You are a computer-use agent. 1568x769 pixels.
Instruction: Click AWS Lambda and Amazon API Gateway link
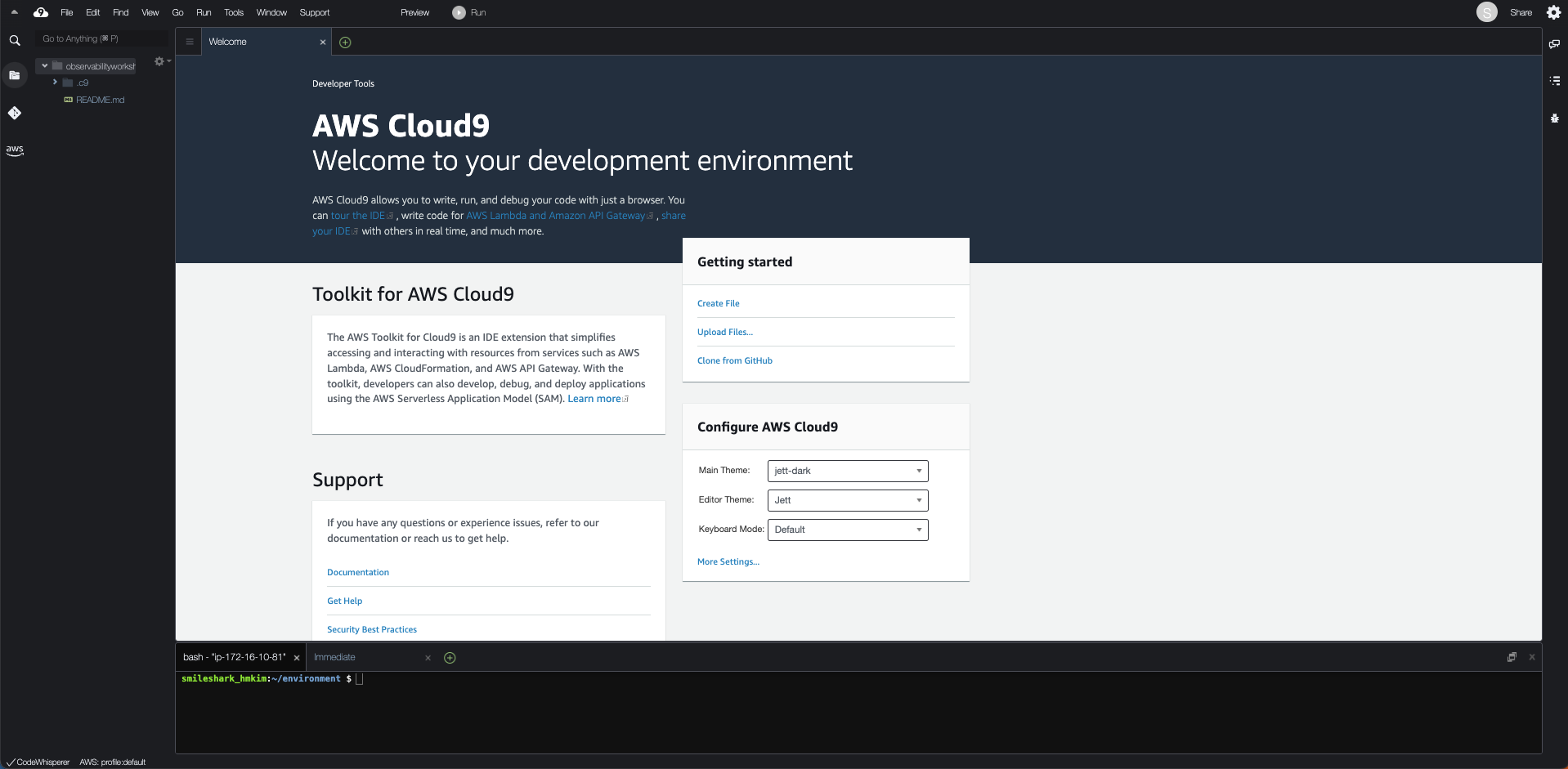tap(559, 216)
